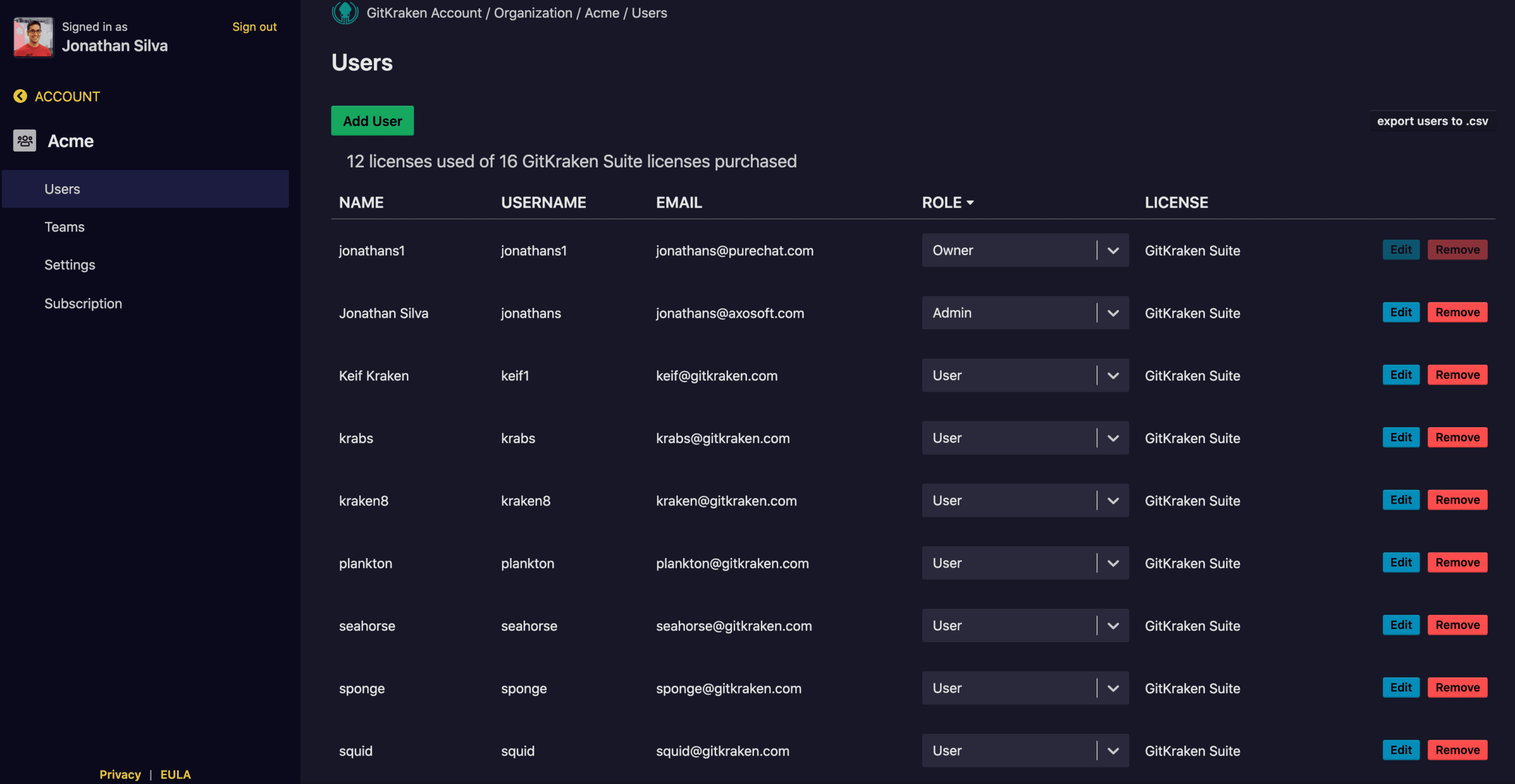Export users to .csv
Viewport: 1515px width, 784px height.
click(1432, 121)
